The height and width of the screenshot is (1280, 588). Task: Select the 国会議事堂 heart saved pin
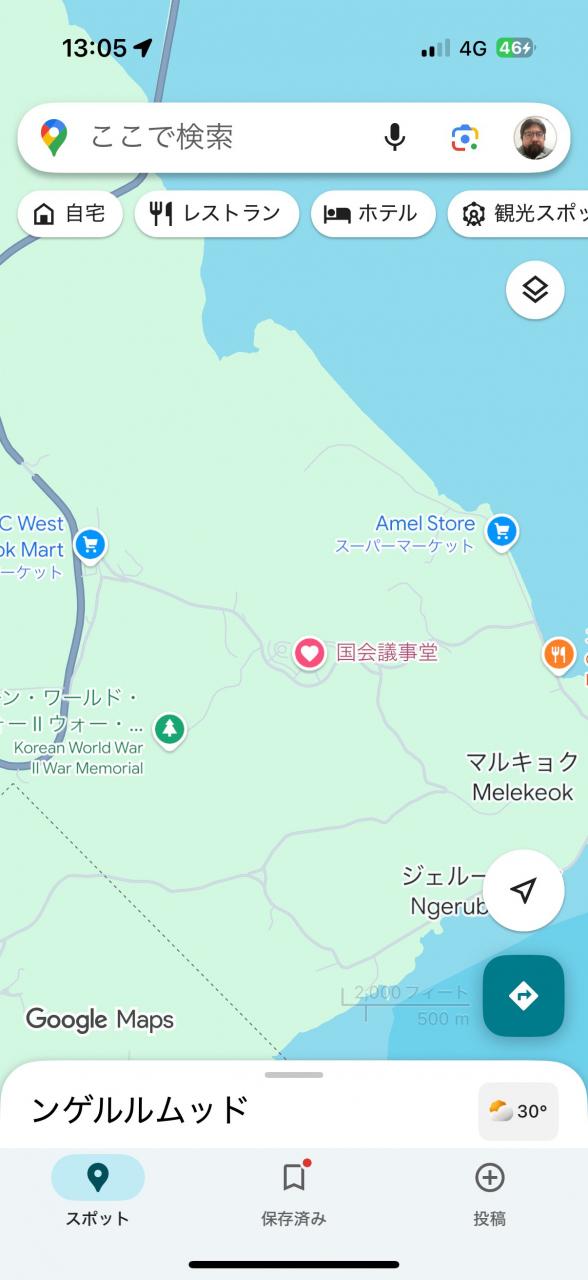tap(309, 654)
